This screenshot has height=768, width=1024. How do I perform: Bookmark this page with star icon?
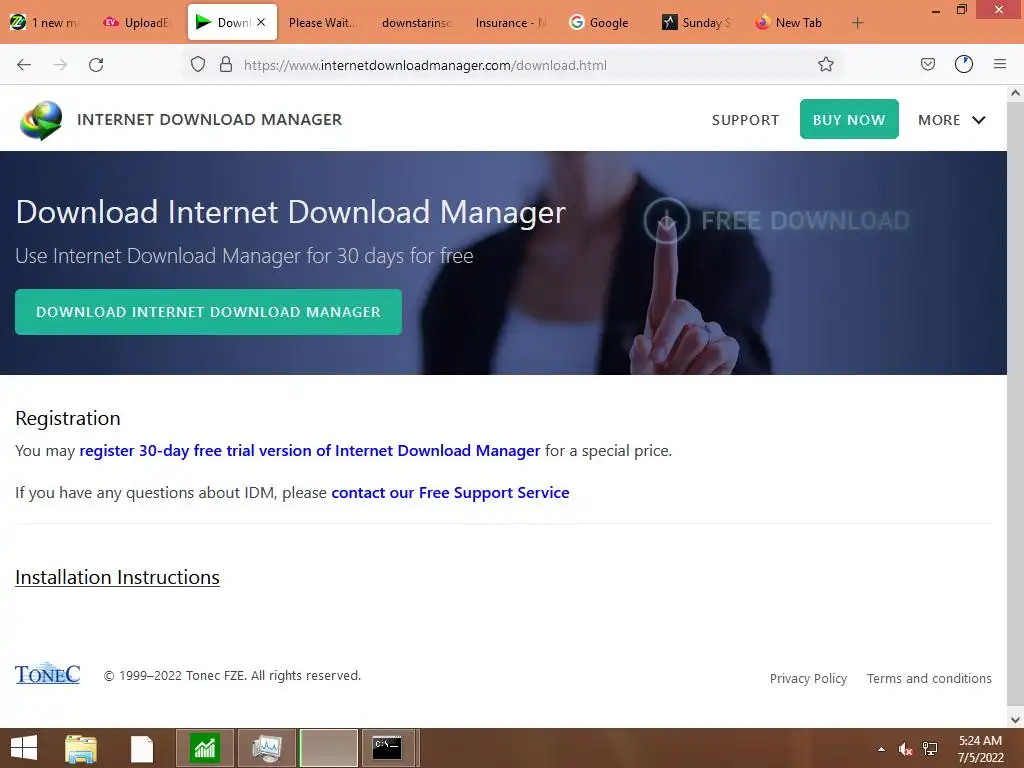coord(825,64)
